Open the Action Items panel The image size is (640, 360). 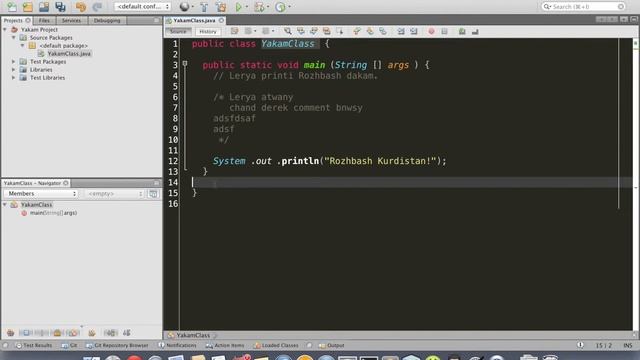225,345
